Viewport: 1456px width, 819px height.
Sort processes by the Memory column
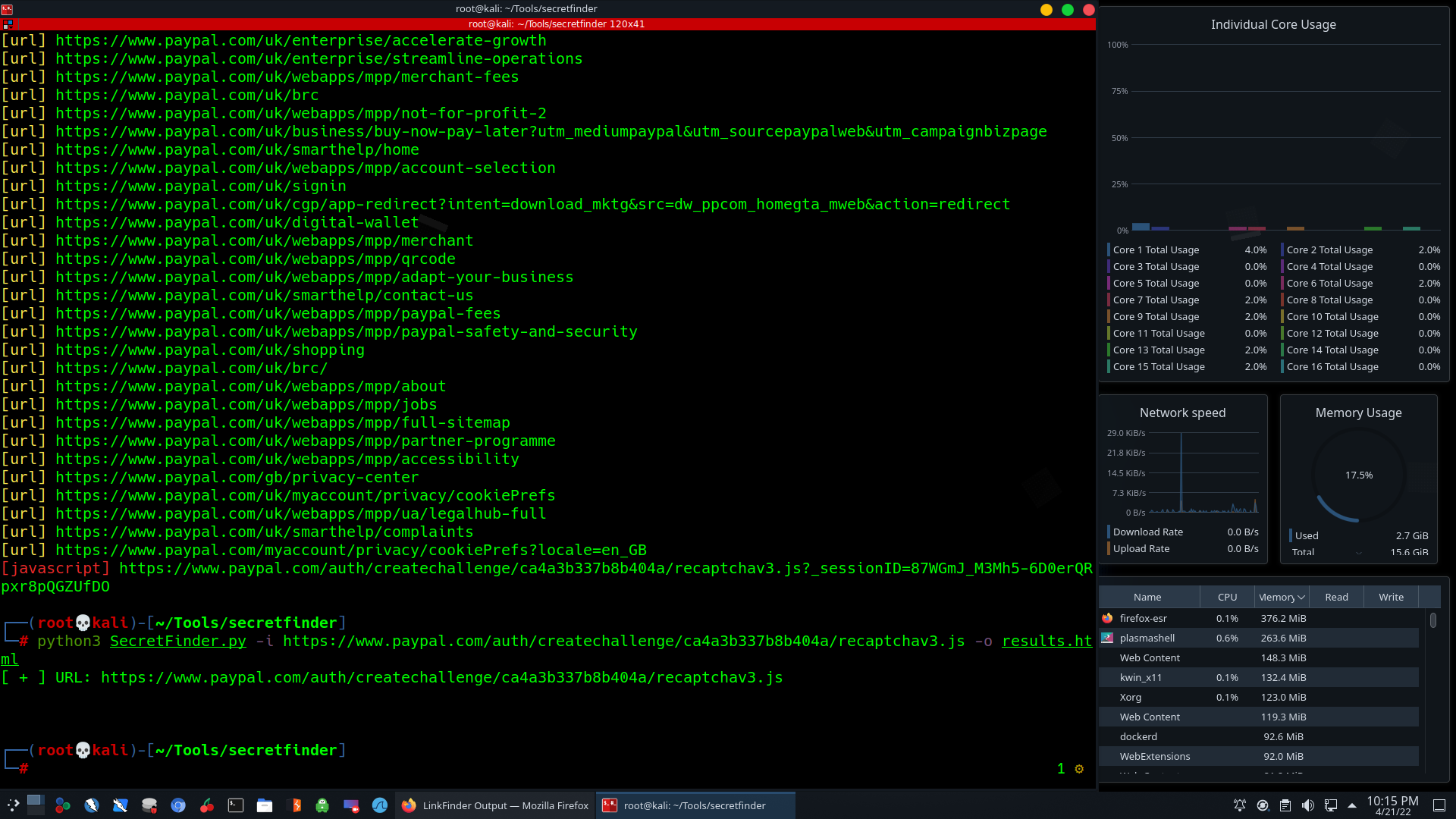click(x=1282, y=597)
